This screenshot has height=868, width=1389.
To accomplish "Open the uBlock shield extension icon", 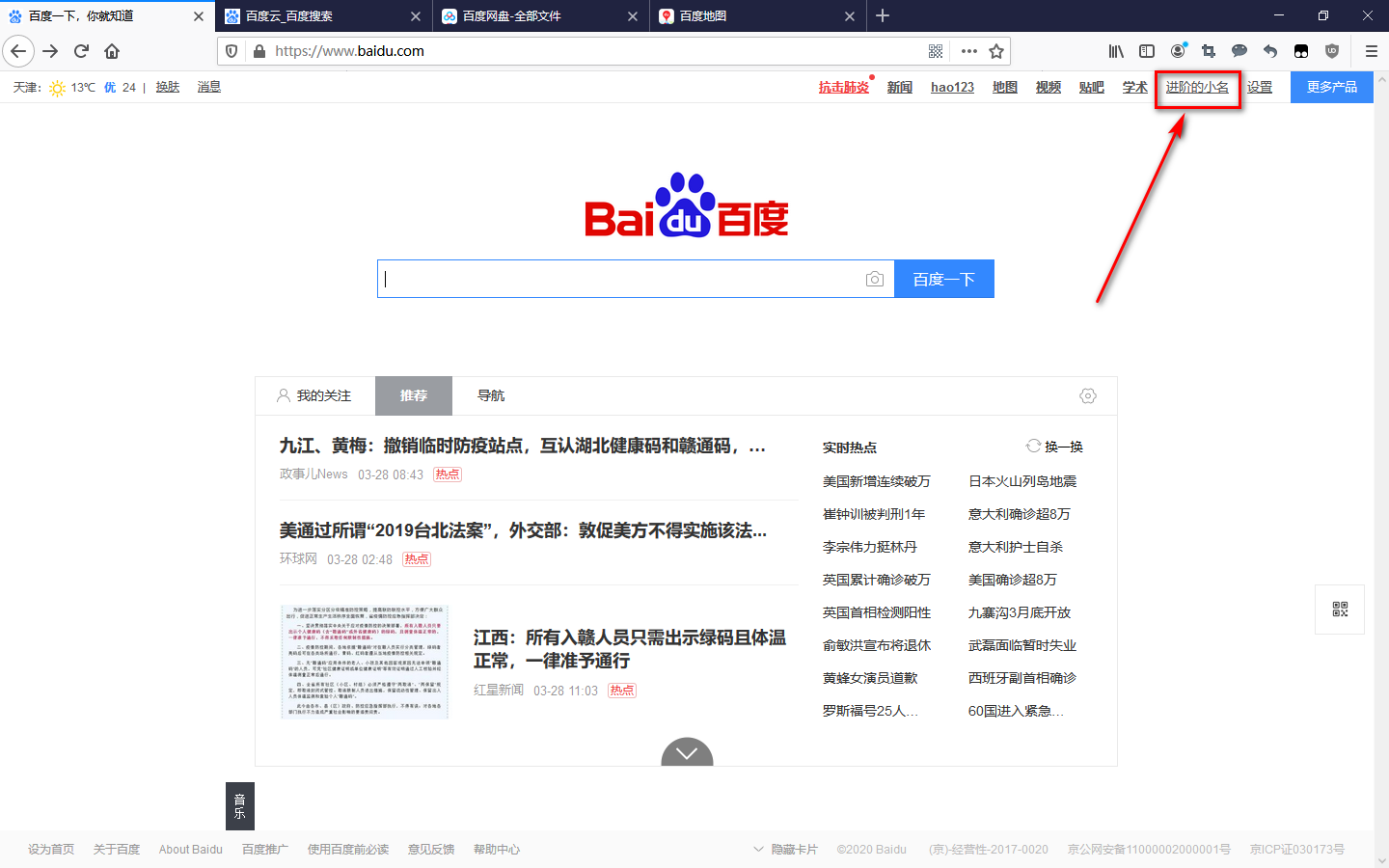I will pos(1332,51).
